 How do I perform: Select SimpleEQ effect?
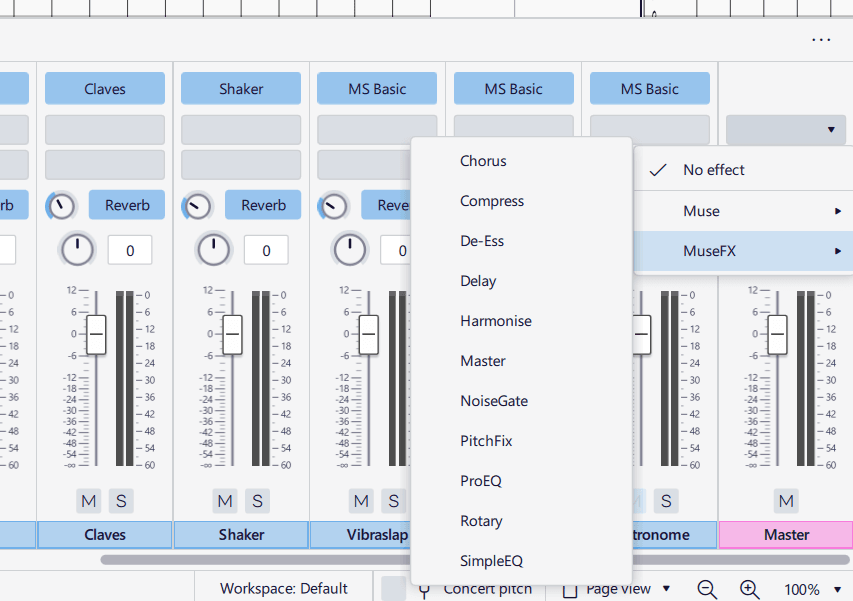(521, 561)
